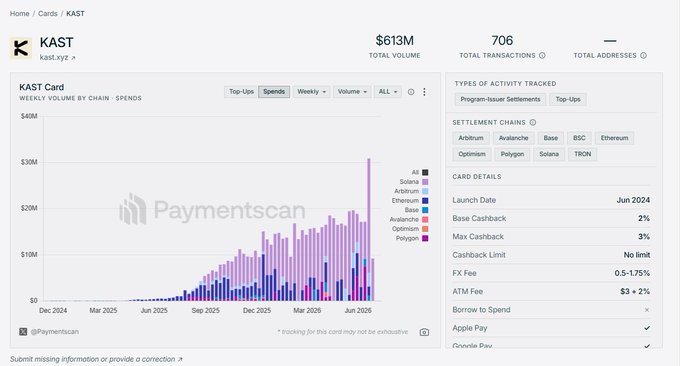Viewport: 680px width, 366px height.
Task: Open the ALL time range dropdown
Action: [x=388, y=92]
